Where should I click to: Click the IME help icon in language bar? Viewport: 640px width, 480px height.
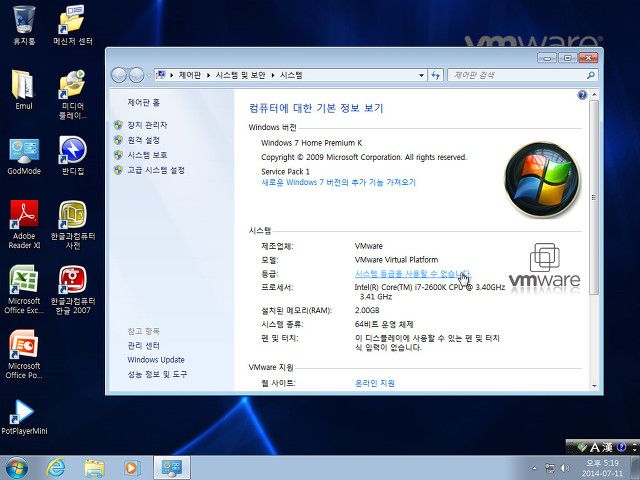(x=621, y=447)
